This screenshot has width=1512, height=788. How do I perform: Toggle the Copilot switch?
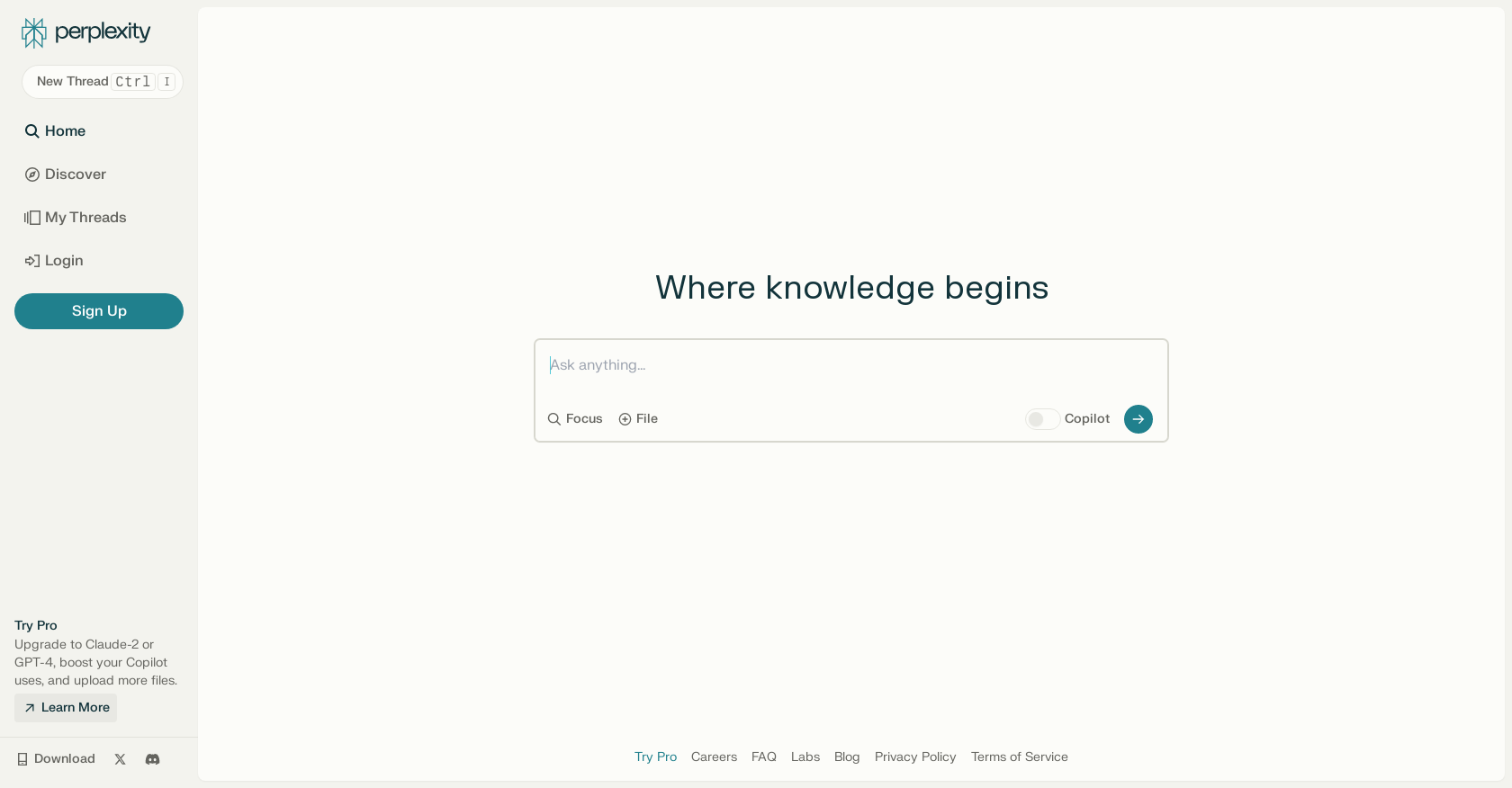coord(1043,419)
